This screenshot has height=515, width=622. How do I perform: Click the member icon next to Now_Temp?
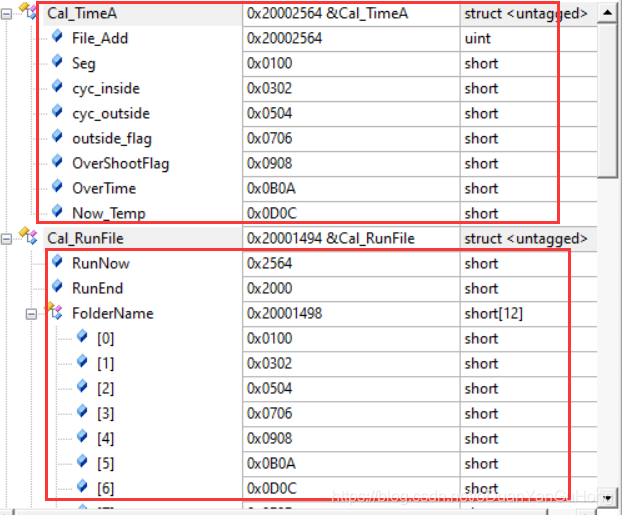57,211
